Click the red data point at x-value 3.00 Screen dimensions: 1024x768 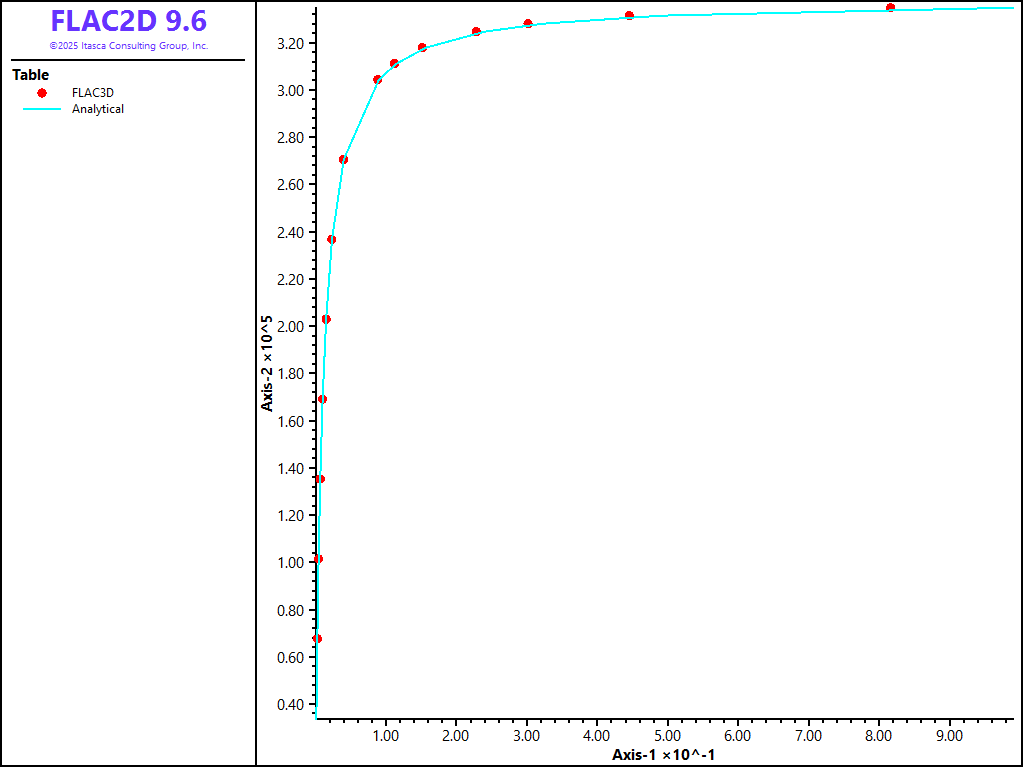point(528,23)
